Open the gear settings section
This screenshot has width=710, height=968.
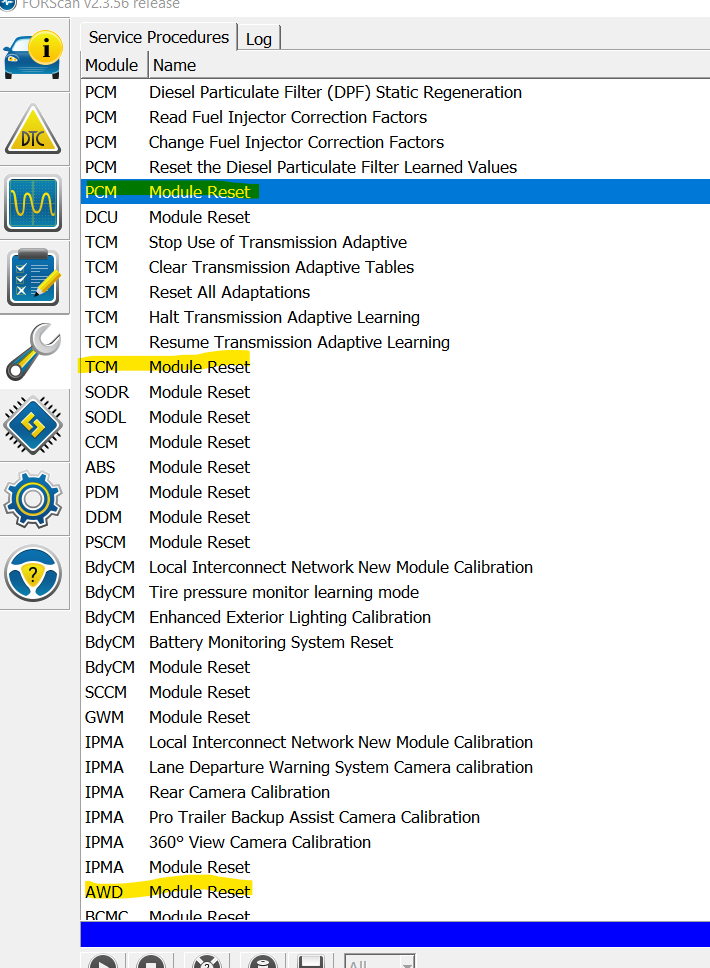(33, 499)
